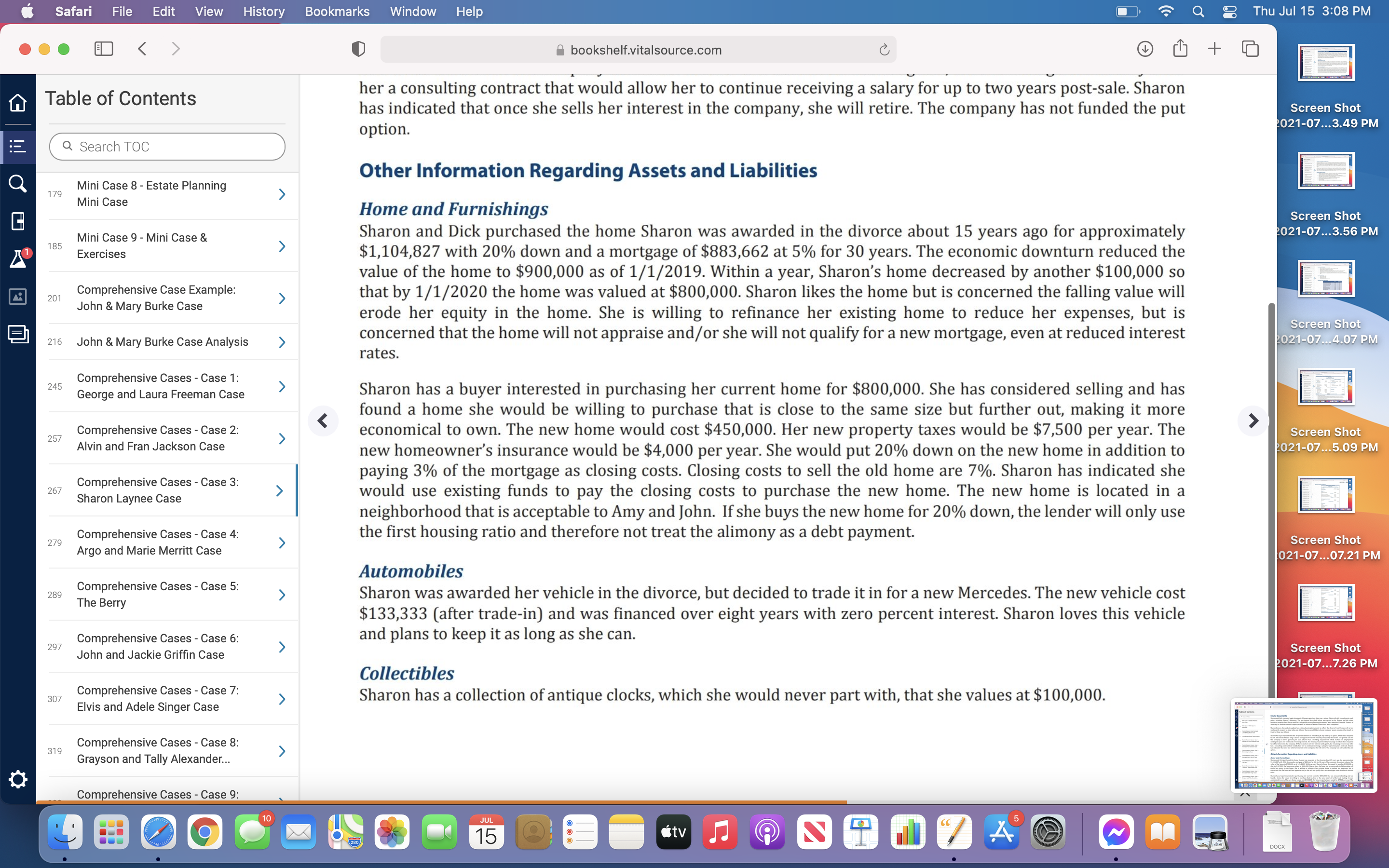
Task: Click Safari back navigation button
Action: coord(142,49)
